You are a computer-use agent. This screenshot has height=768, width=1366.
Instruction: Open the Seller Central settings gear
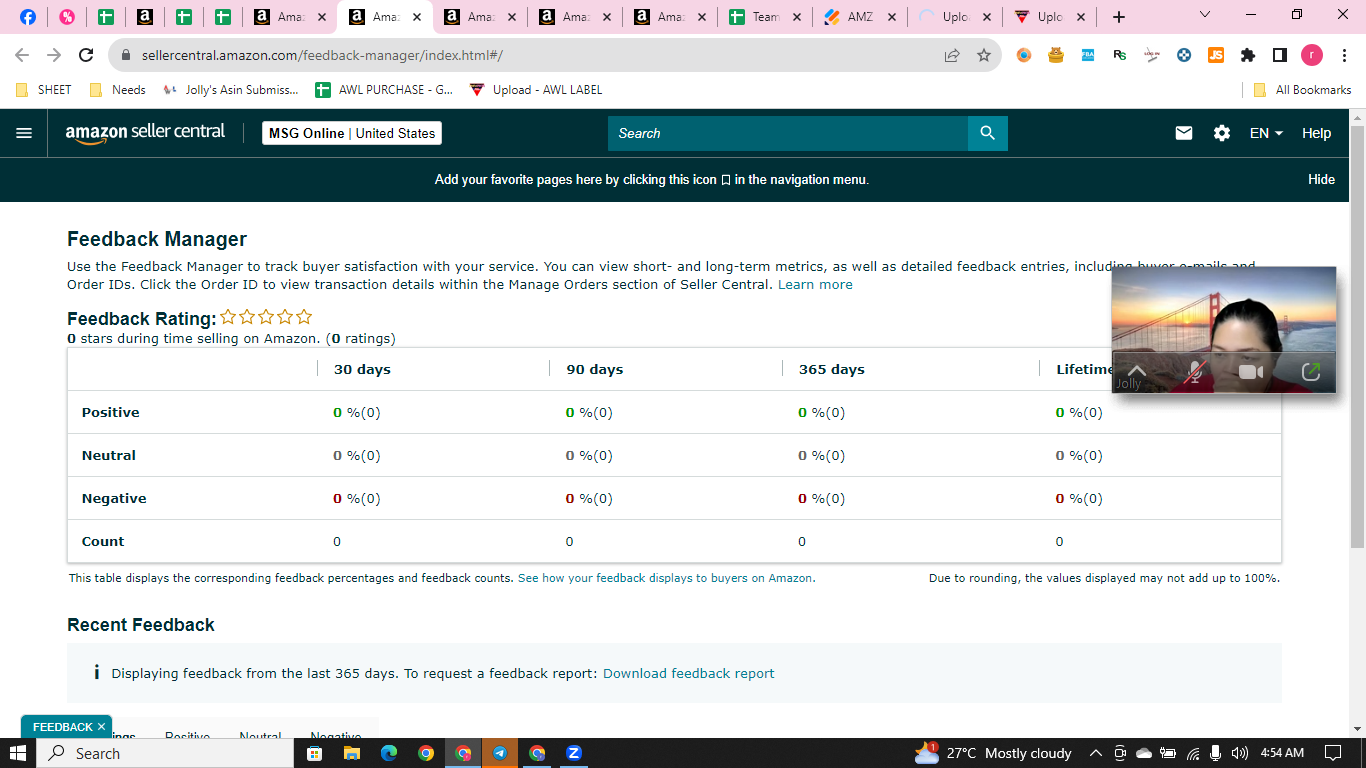1222,133
